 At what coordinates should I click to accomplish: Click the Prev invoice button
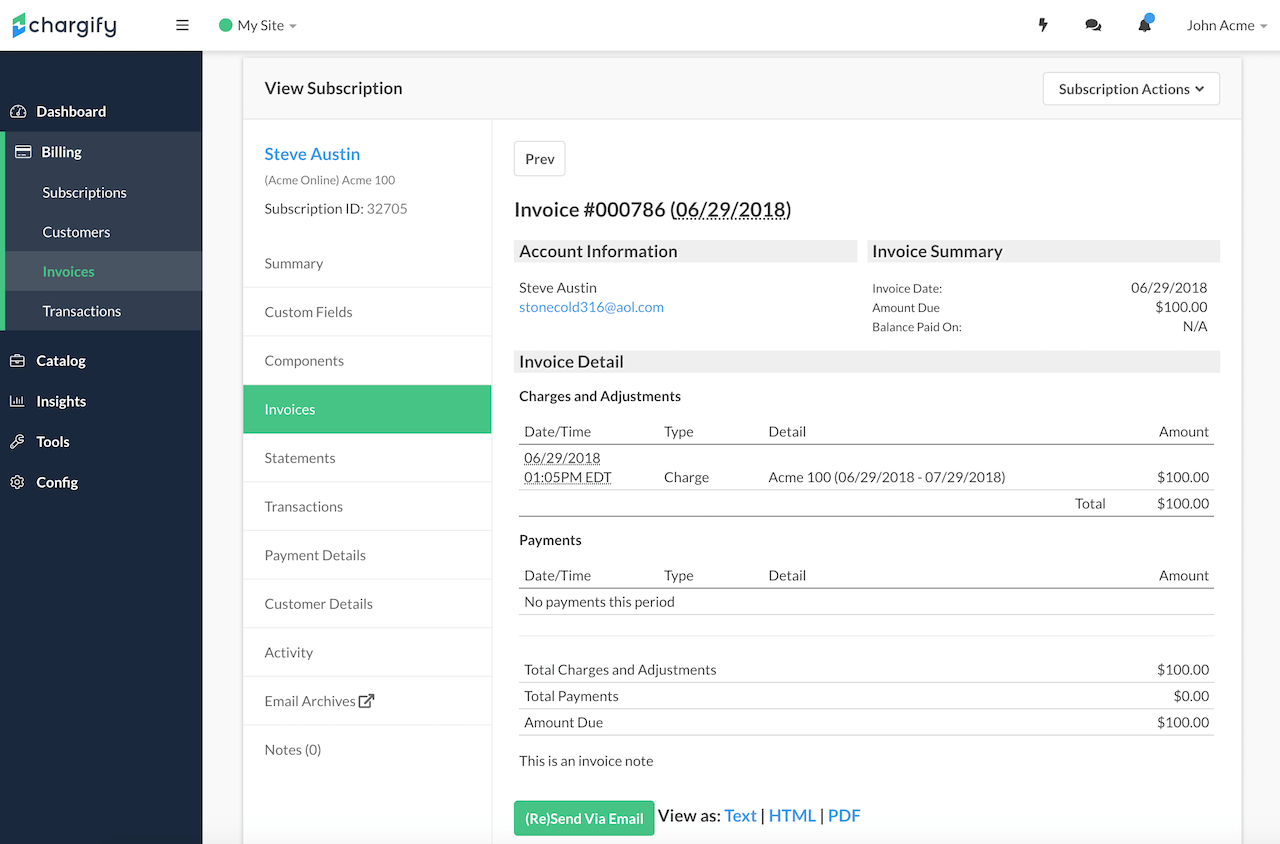pyautogui.click(x=540, y=159)
